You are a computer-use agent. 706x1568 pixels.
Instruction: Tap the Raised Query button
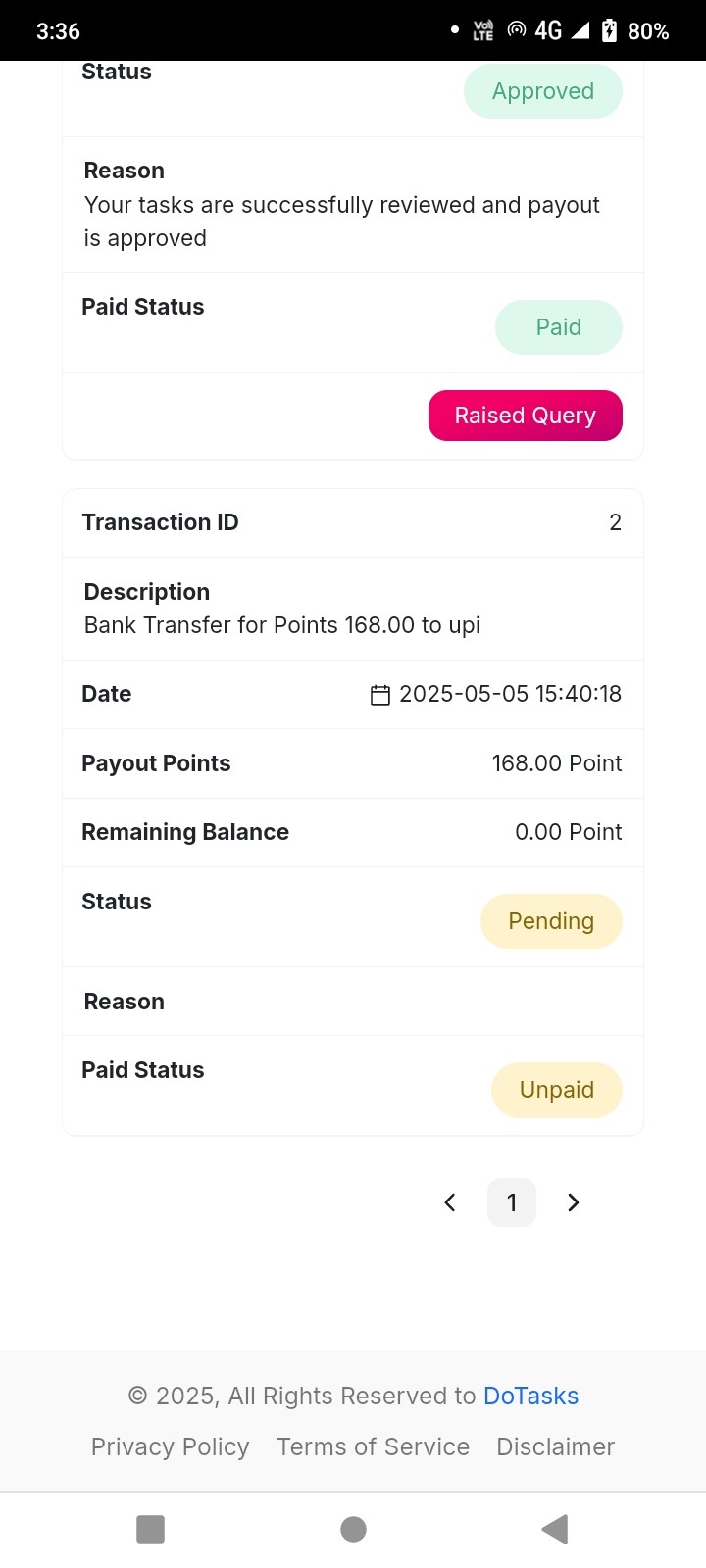pyautogui.click(x=526, y=416)
